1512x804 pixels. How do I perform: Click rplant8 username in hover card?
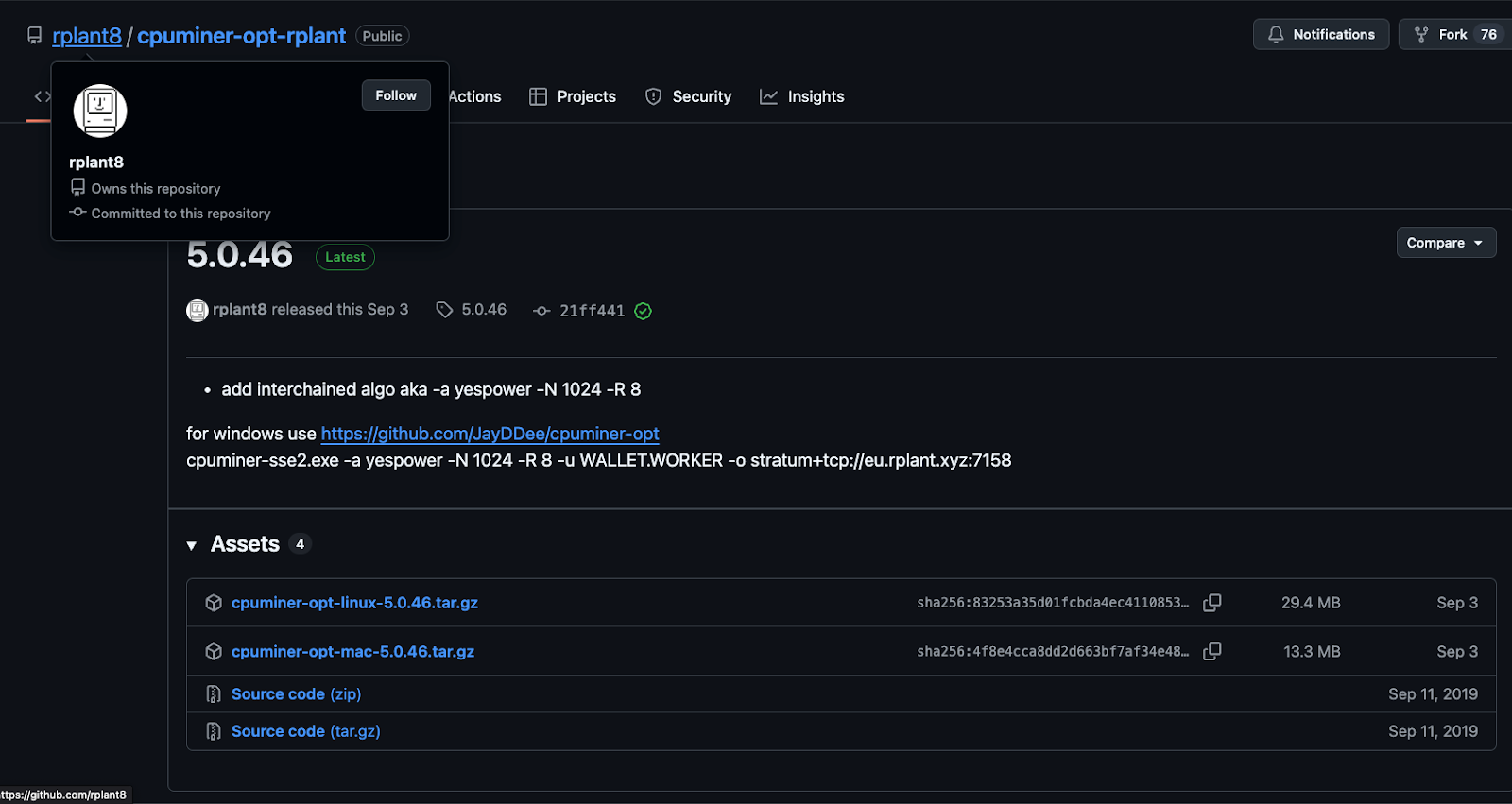[96, 163]
